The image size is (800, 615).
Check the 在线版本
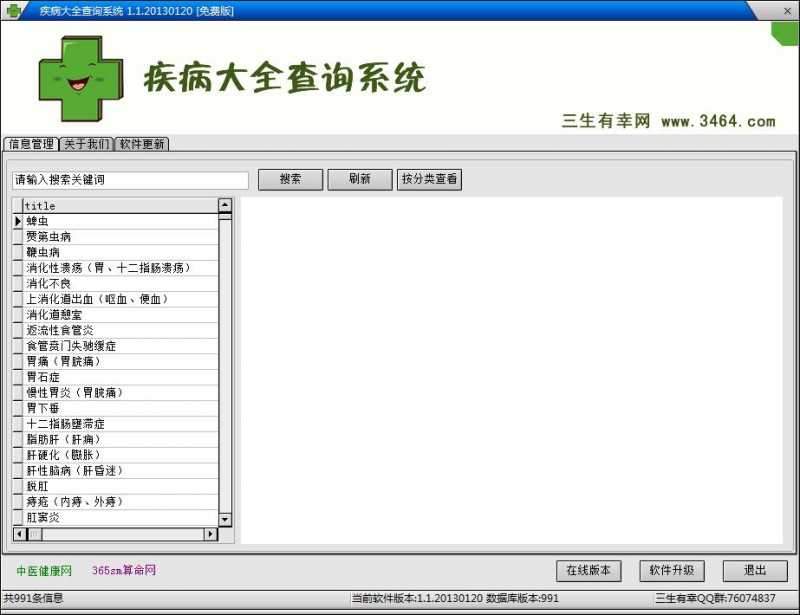coord(588,570)
